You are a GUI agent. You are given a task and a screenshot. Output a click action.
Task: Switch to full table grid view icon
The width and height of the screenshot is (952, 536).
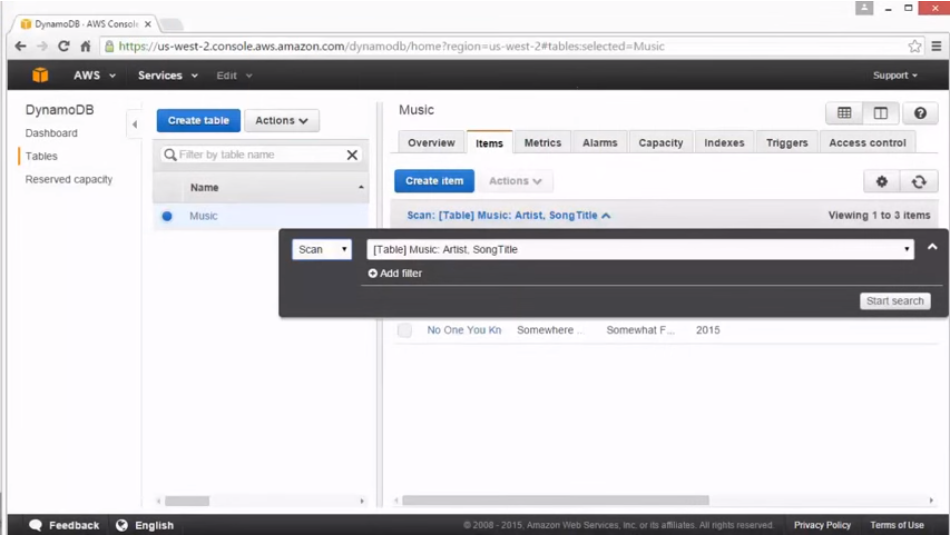844,113
